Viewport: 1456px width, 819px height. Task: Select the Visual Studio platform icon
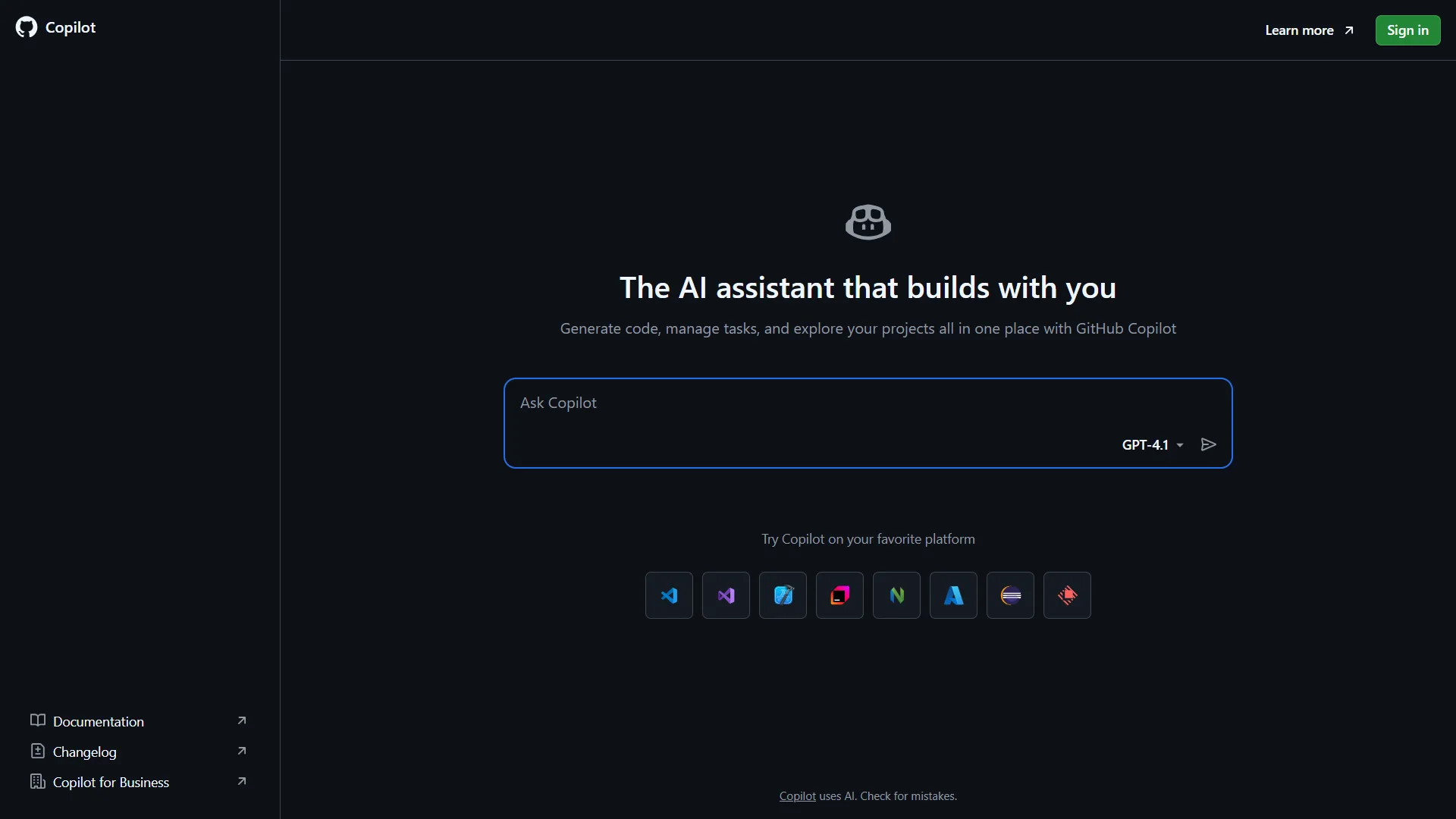tap(726, 595)
